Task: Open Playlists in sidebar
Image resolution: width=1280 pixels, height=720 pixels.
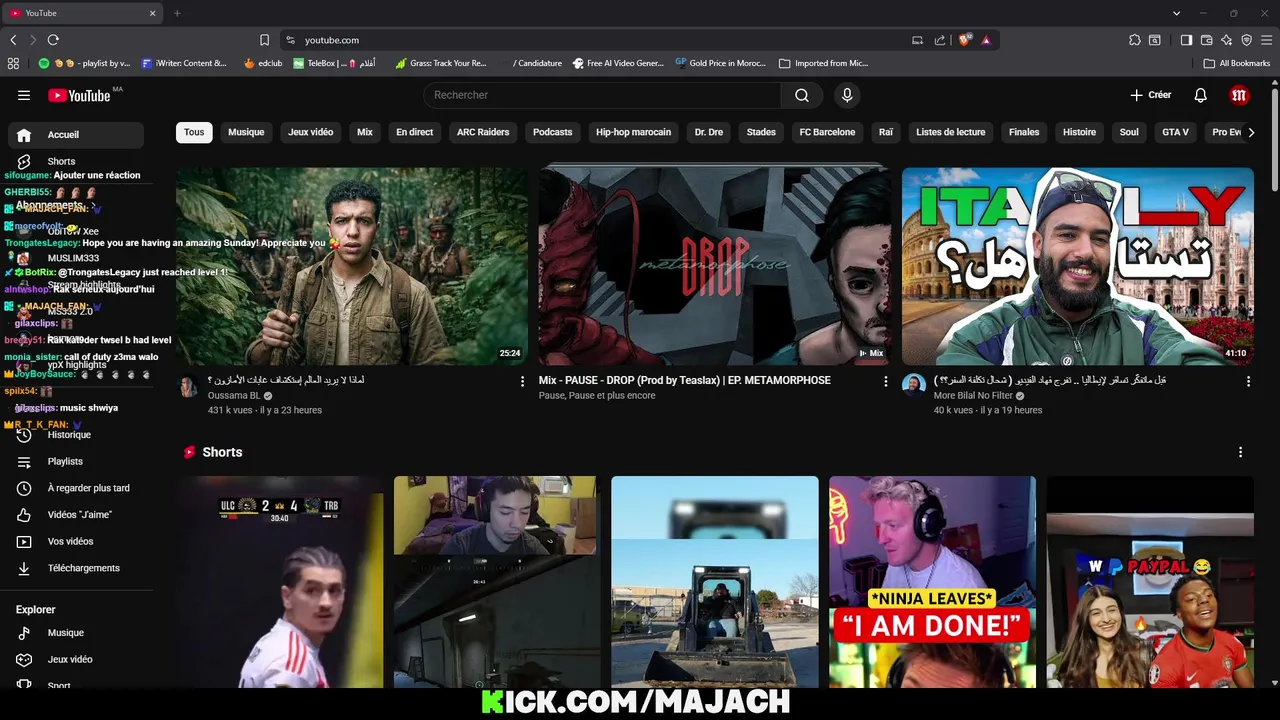Action: point(76,461)
